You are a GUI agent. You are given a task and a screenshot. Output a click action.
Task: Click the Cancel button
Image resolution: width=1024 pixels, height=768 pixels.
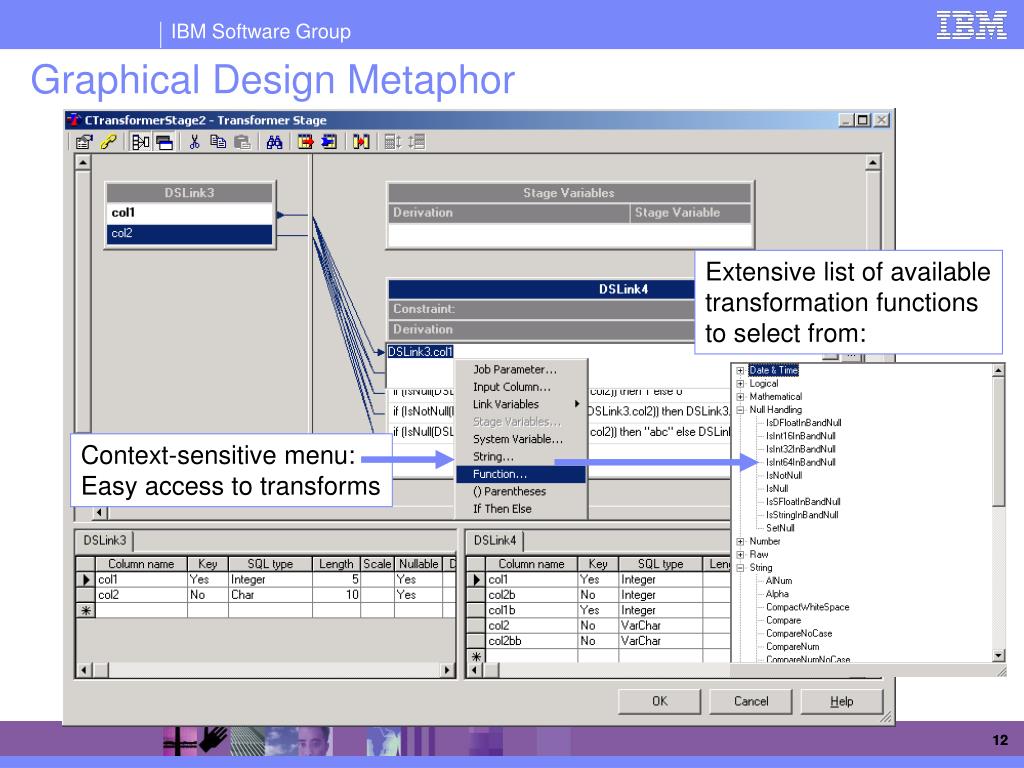click(x=751, y=701)
